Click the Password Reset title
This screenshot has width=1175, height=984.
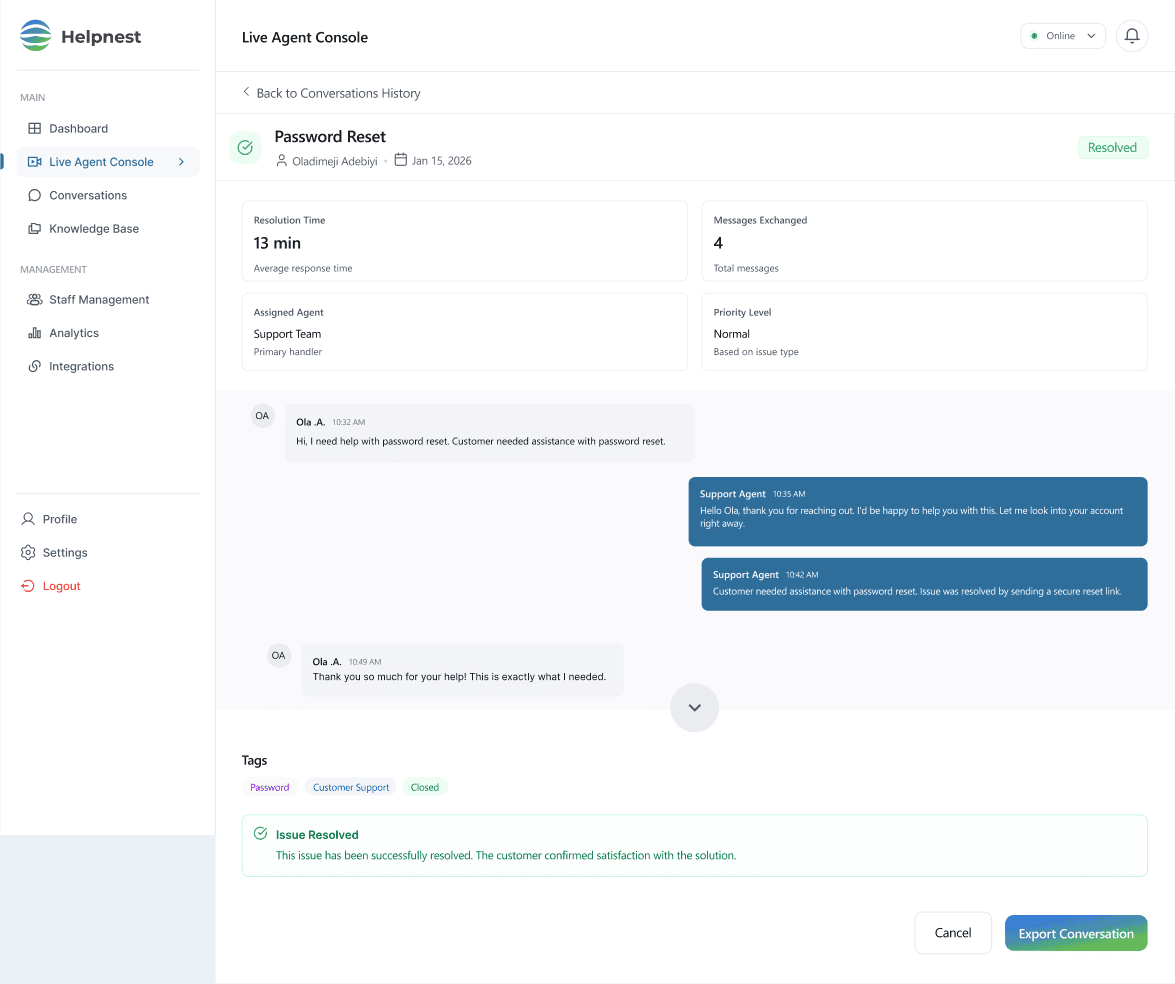[330, 136]
